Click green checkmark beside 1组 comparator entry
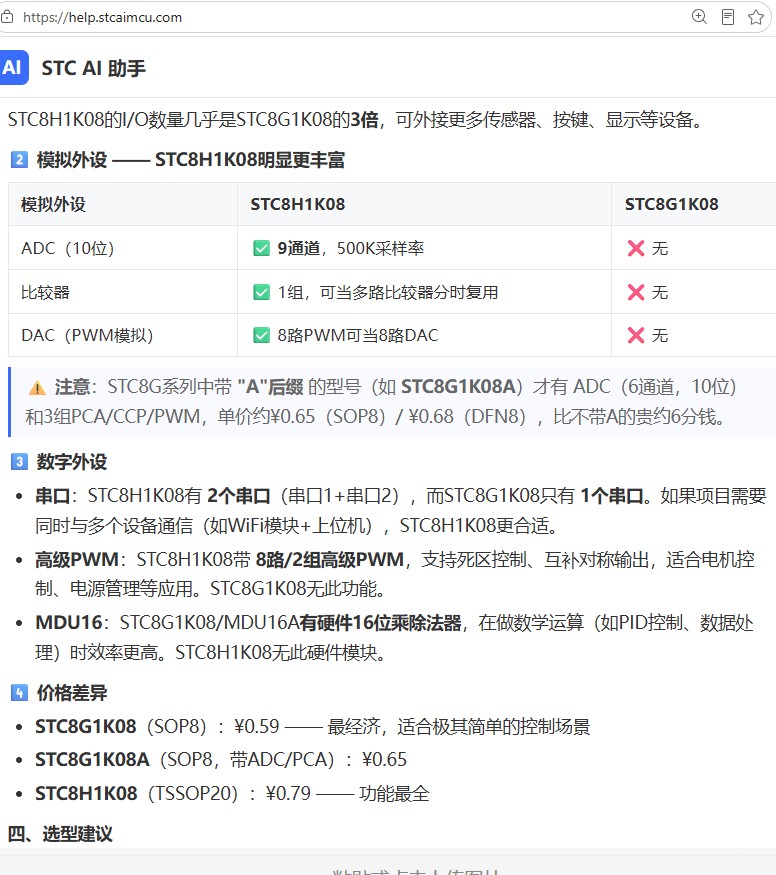The width and height of the screenshot is (776, 875). (x=261, y=292)
